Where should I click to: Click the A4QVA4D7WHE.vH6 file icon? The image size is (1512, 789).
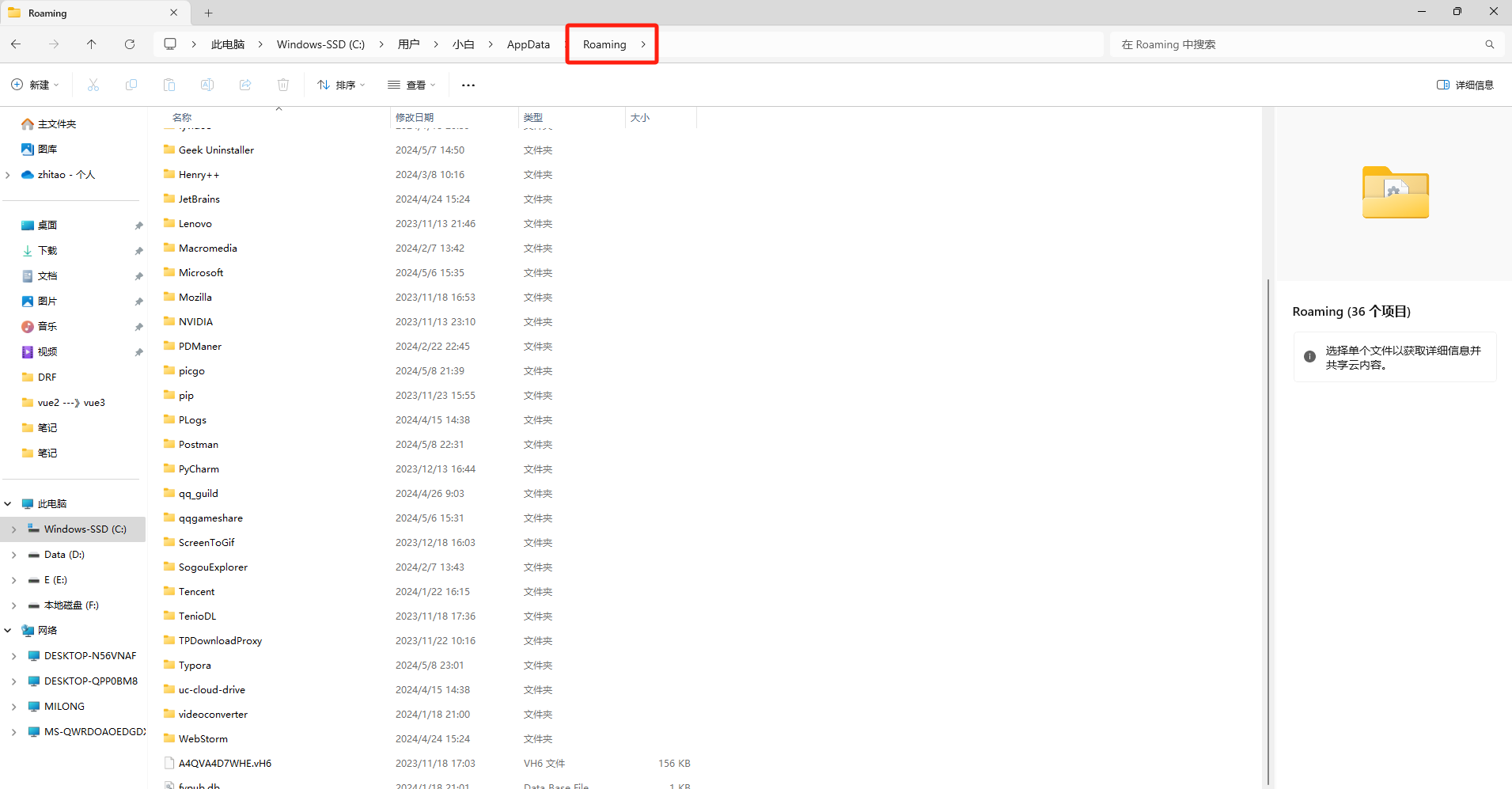pyautogui.click(x=169, y=763)
